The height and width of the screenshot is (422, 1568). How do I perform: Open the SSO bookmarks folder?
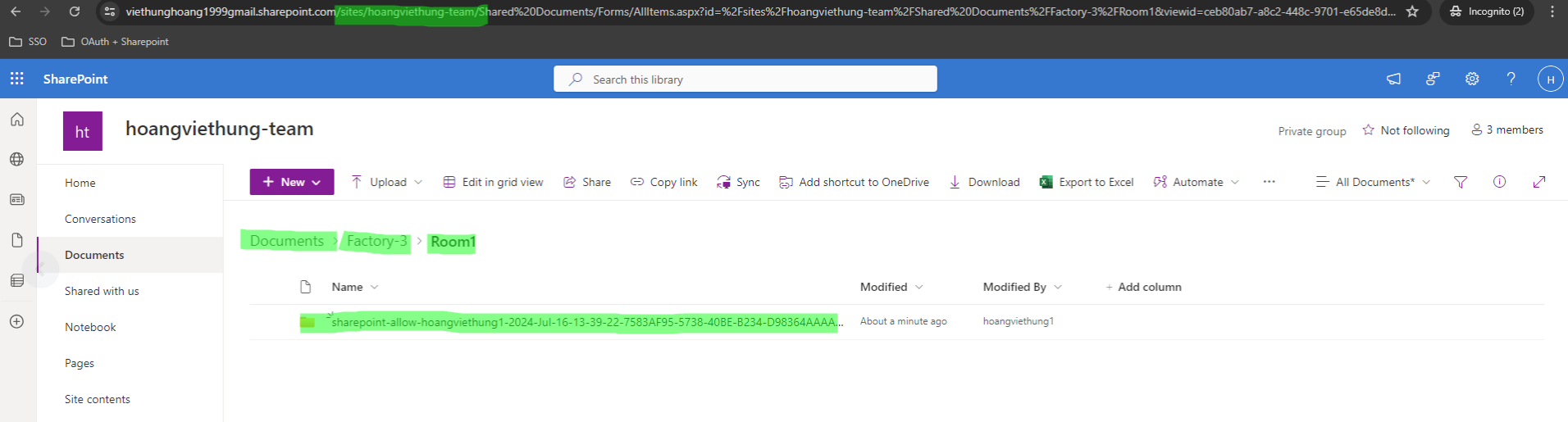point(28,41)
